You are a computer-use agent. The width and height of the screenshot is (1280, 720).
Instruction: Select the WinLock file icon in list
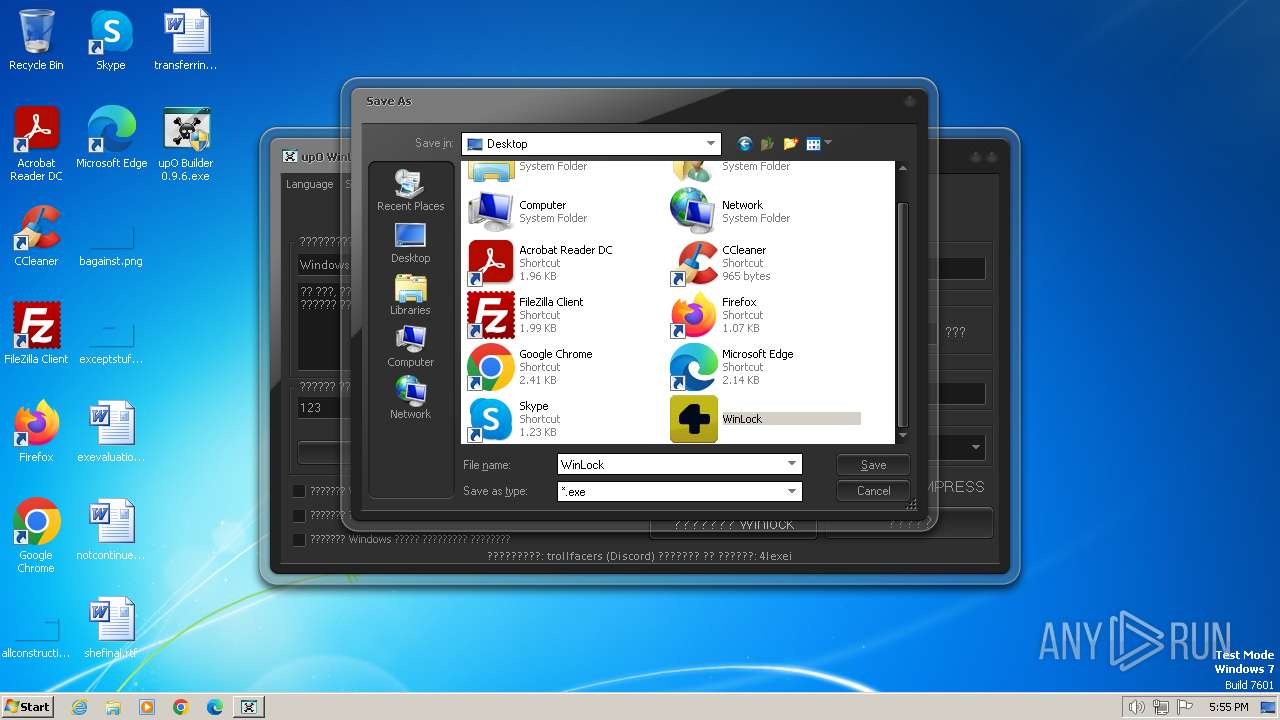click(694, 419)
